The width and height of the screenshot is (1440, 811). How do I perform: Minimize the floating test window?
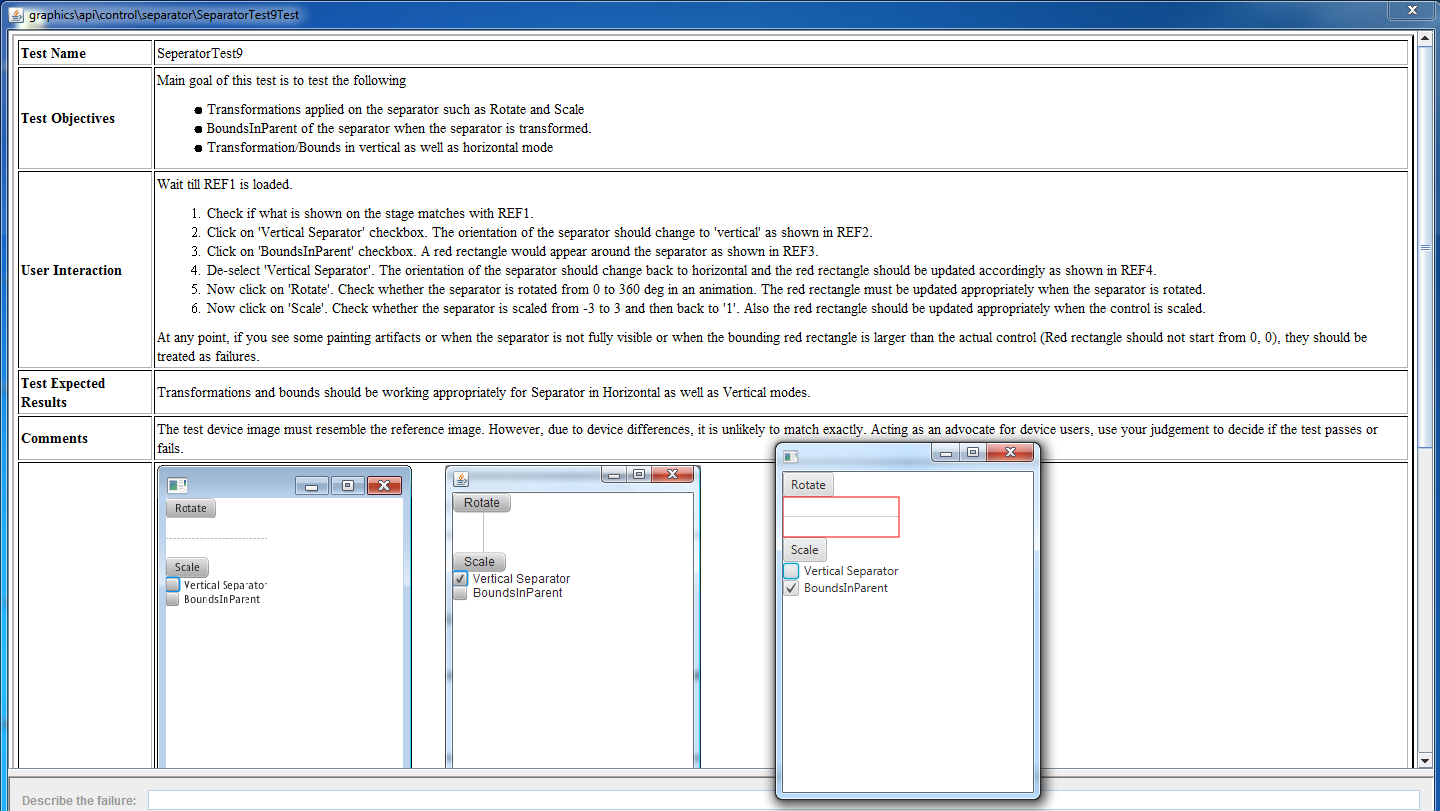(945, 453)
